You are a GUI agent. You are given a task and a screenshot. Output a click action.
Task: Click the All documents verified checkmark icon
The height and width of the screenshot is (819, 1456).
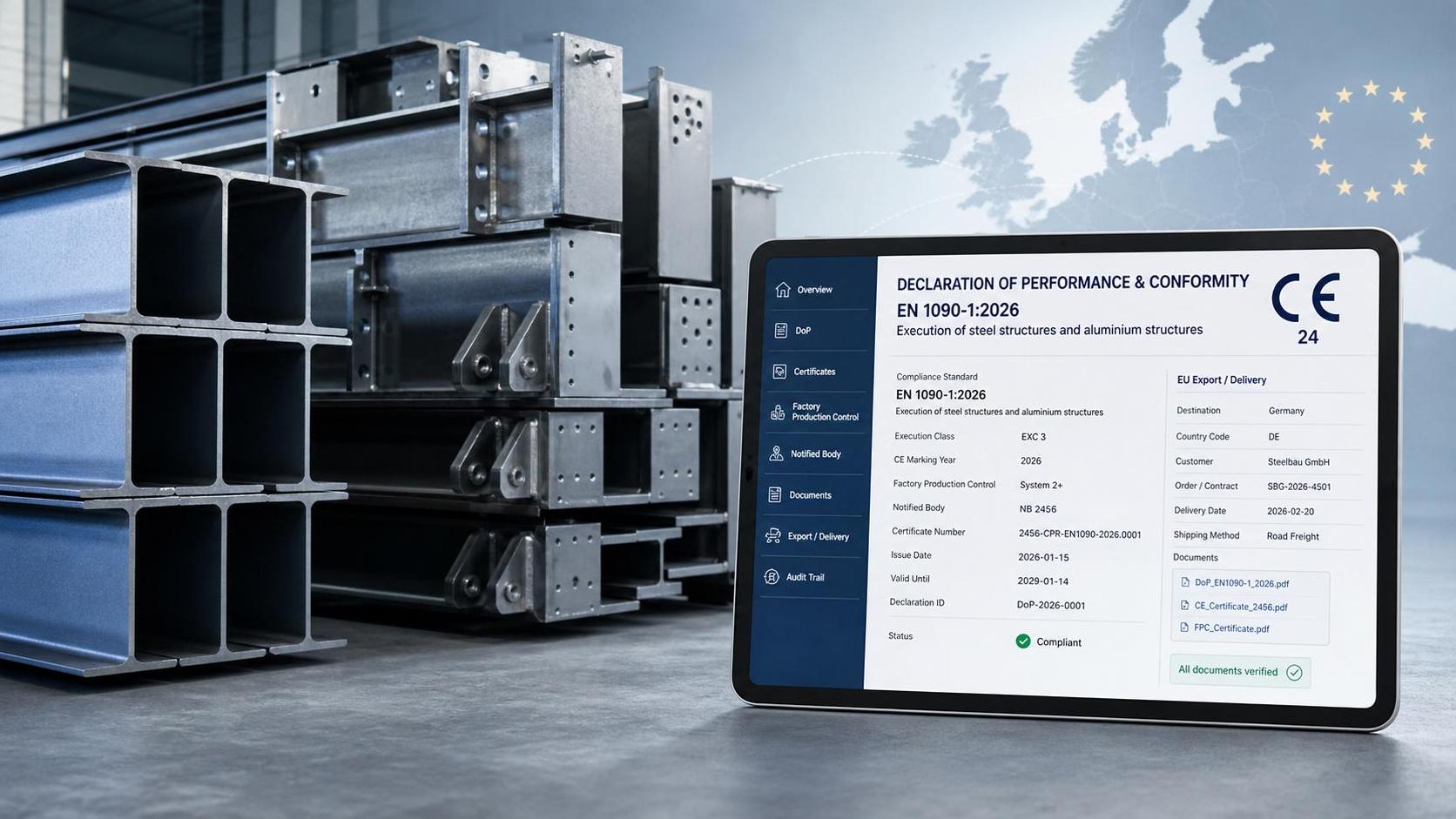coord(1294,672)
